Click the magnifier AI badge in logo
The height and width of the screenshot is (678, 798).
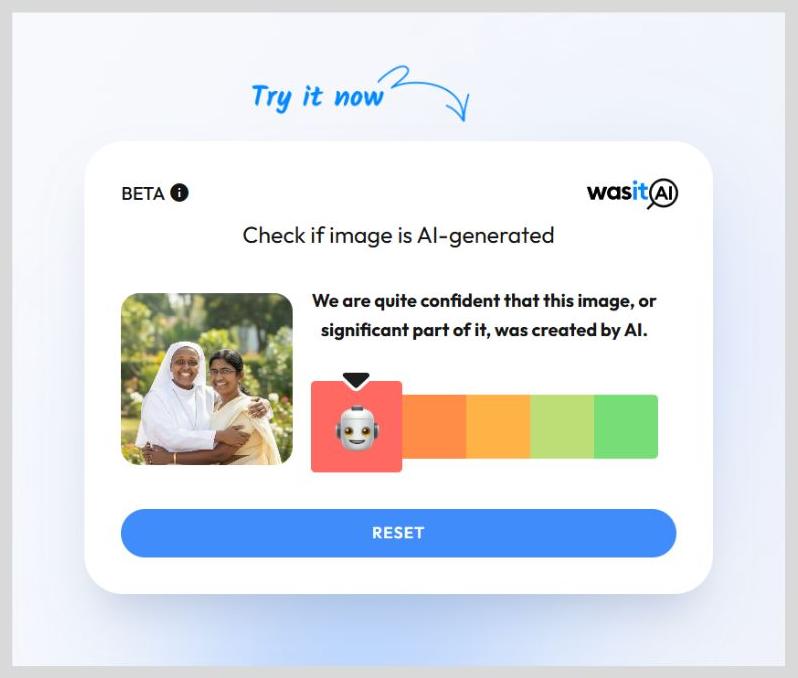click(663, 194)
